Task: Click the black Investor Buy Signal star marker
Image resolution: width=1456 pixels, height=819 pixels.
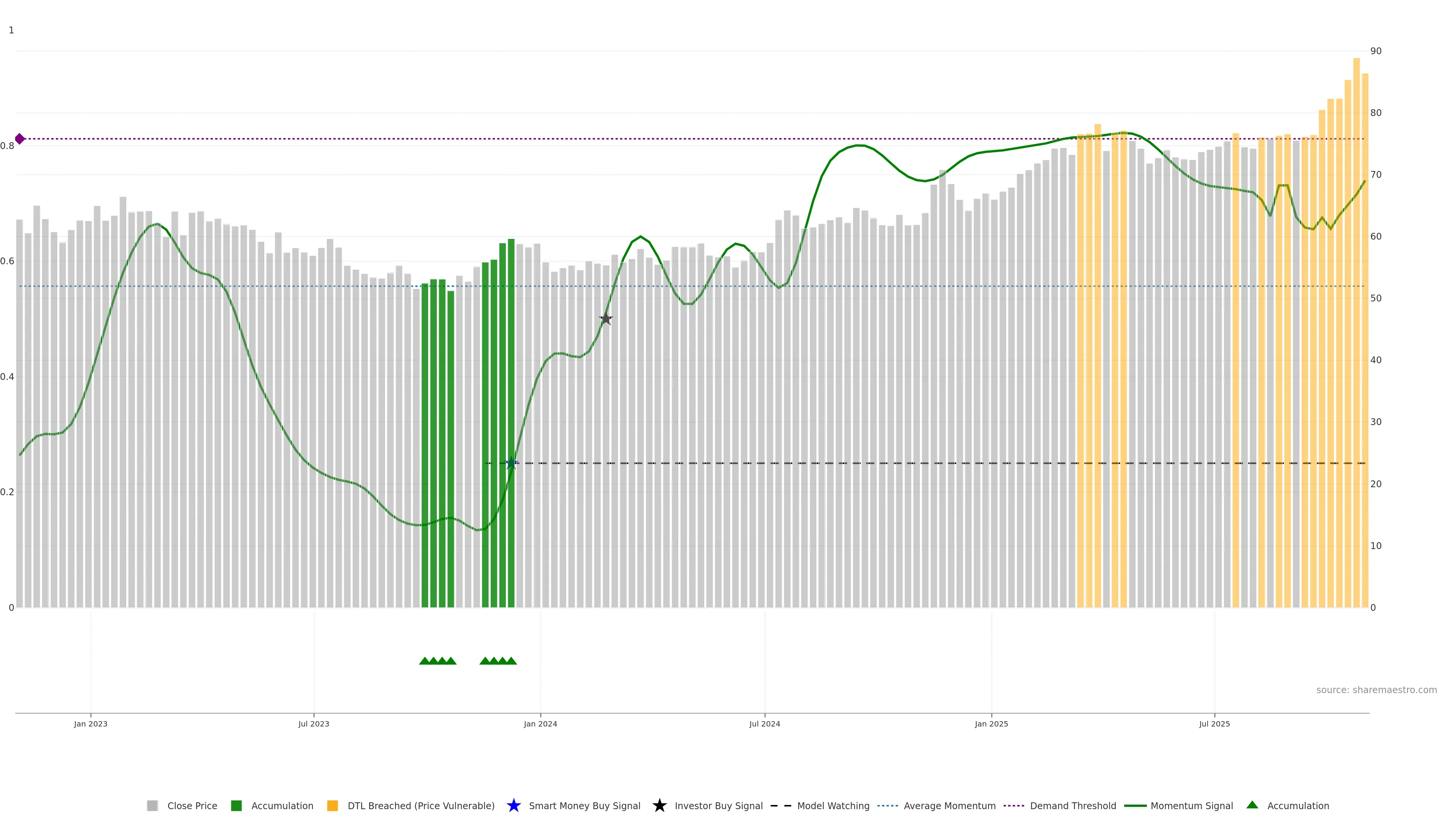Action: click(x=606, y=319)
